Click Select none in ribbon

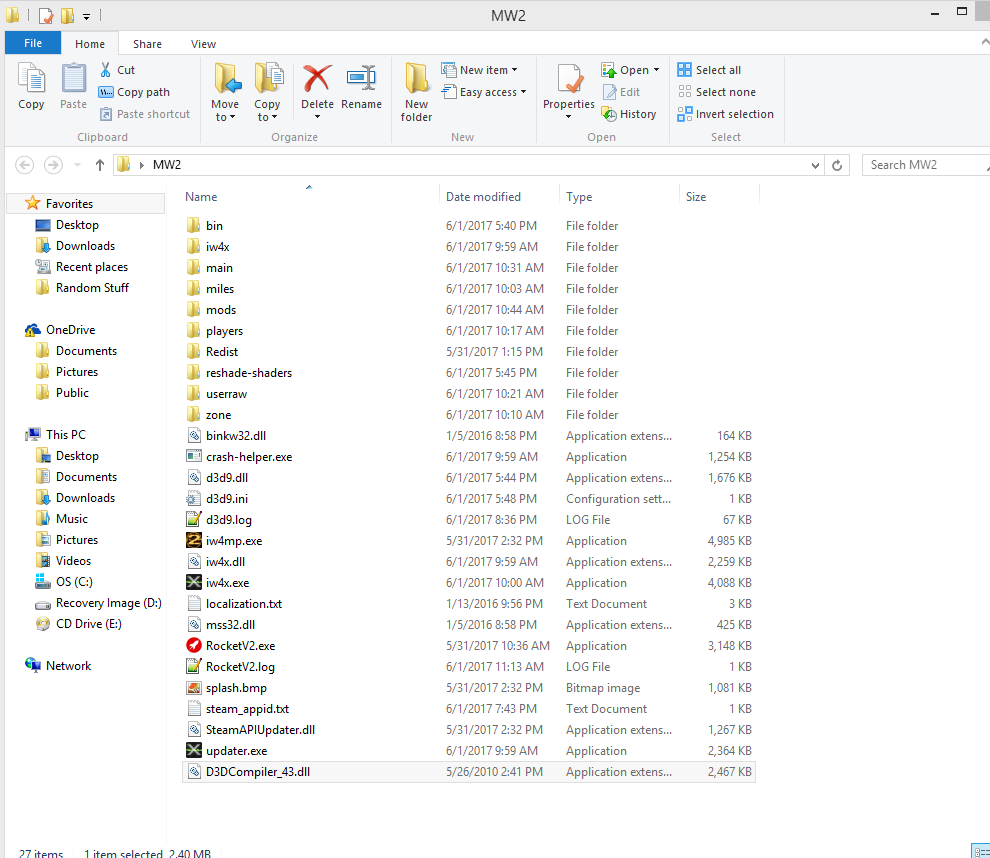point(717,92)
